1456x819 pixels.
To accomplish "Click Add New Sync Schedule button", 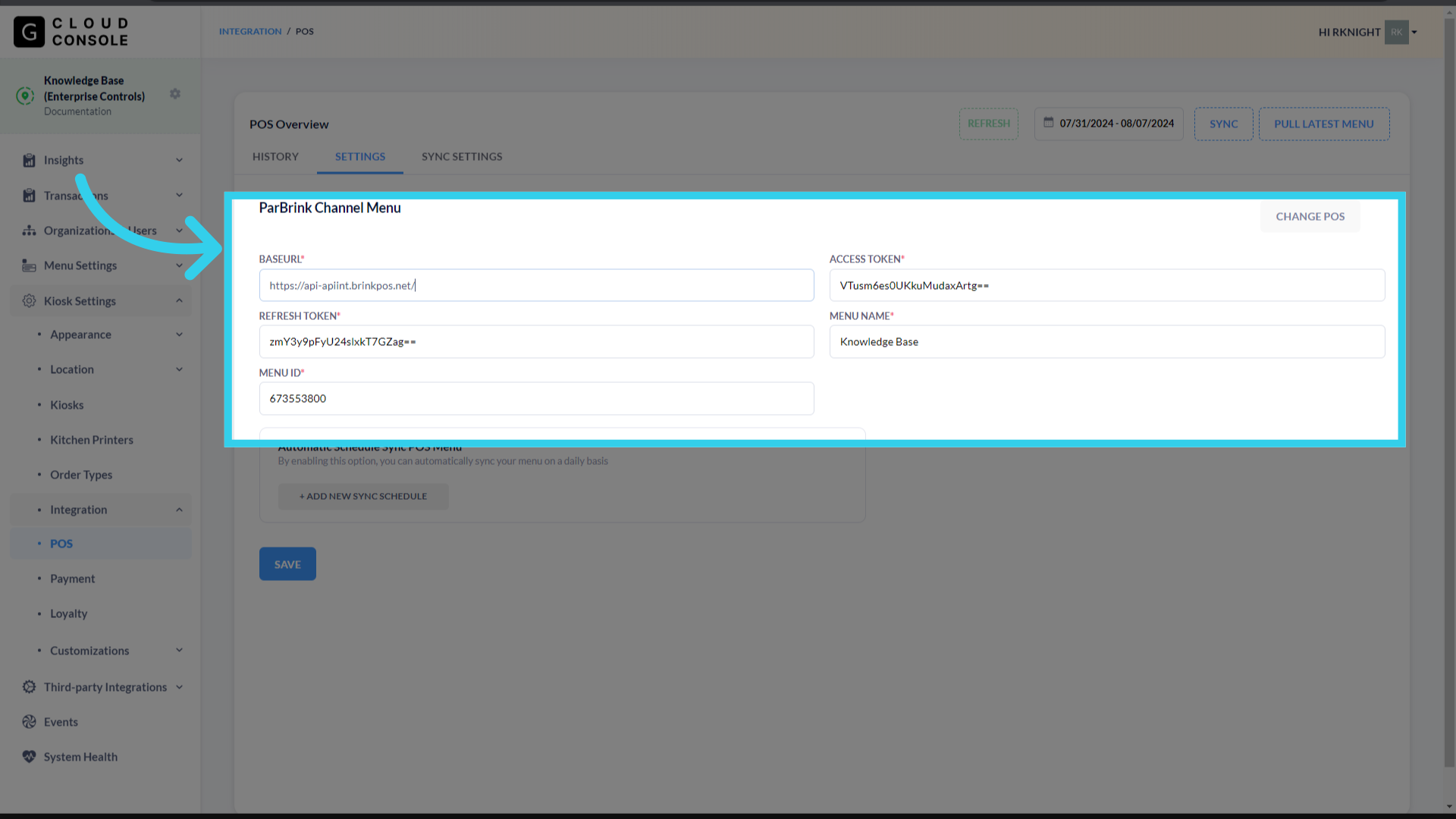I will point(363,496).
